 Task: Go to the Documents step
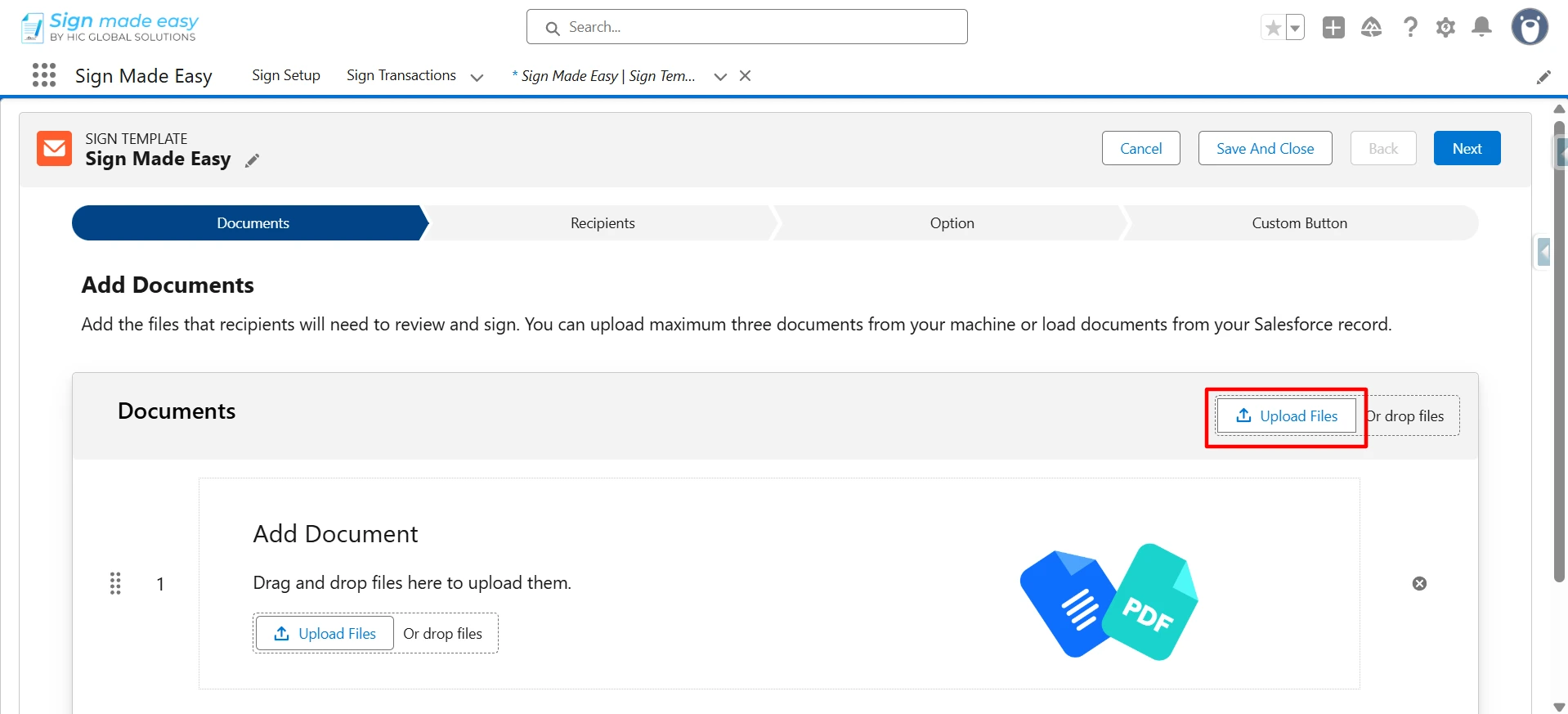point(250,223)
